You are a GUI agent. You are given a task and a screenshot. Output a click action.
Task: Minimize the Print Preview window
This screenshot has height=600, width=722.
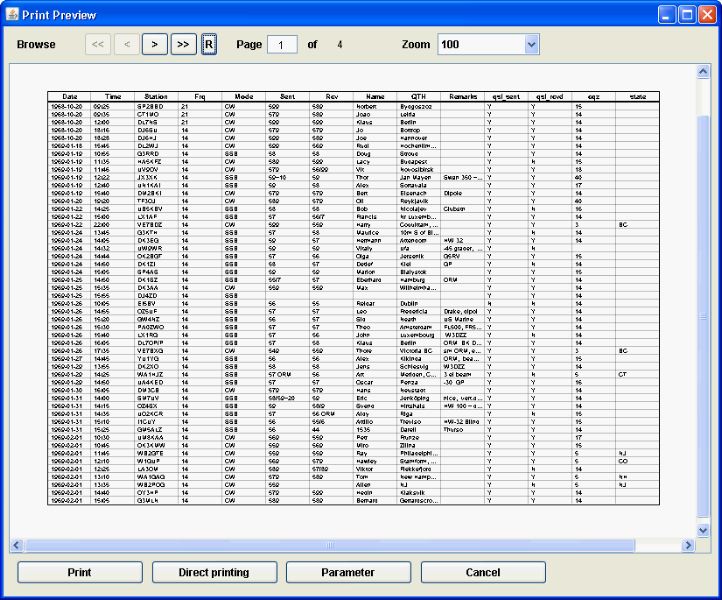coord(665,14)
